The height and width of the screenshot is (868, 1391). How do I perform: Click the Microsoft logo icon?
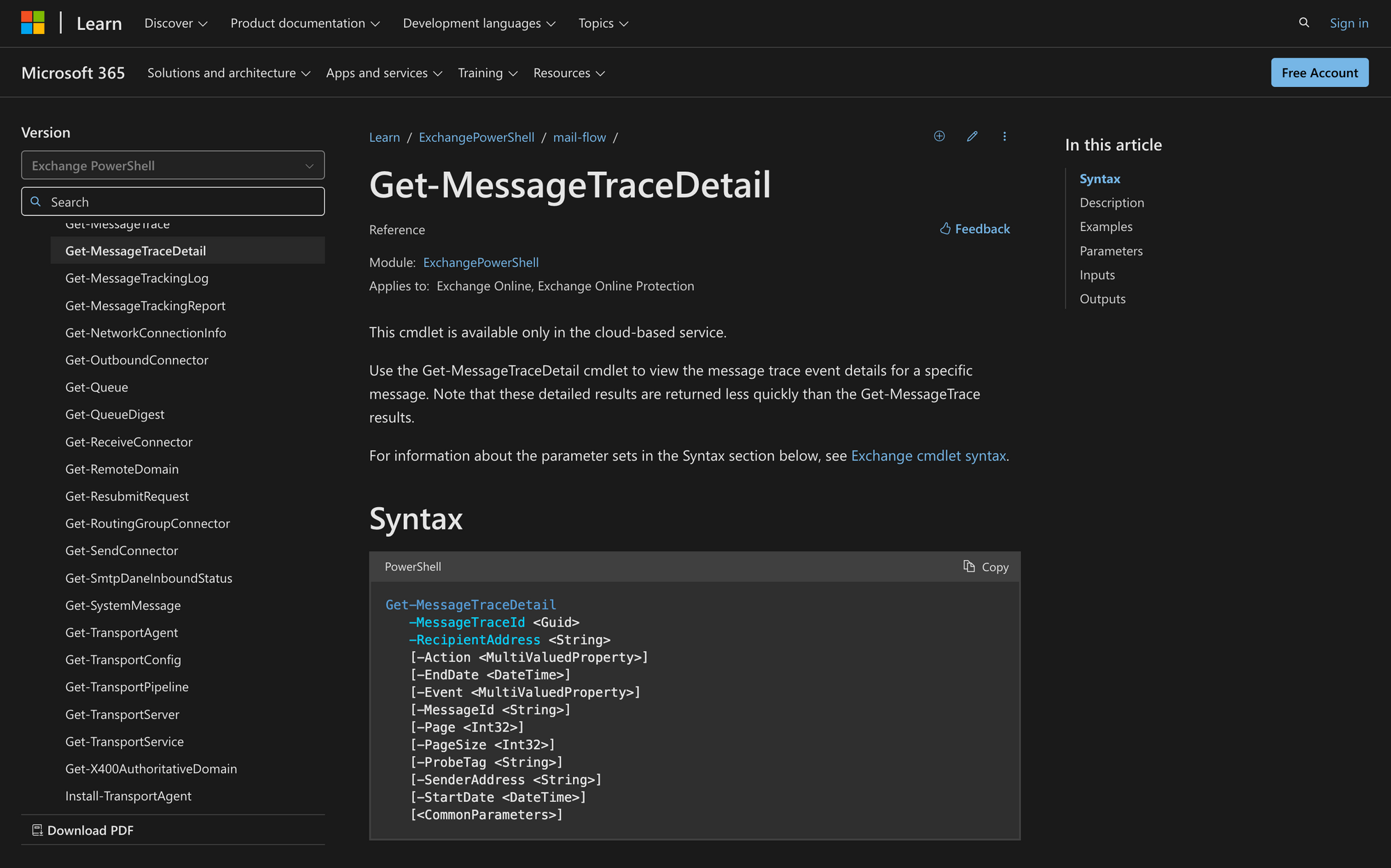click(x=33, y=23)
